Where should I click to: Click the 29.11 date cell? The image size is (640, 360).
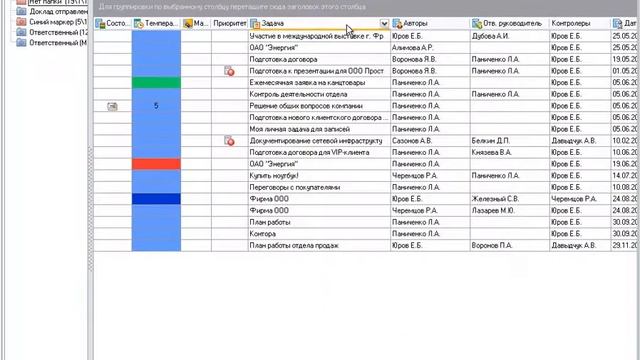[625, 246]
